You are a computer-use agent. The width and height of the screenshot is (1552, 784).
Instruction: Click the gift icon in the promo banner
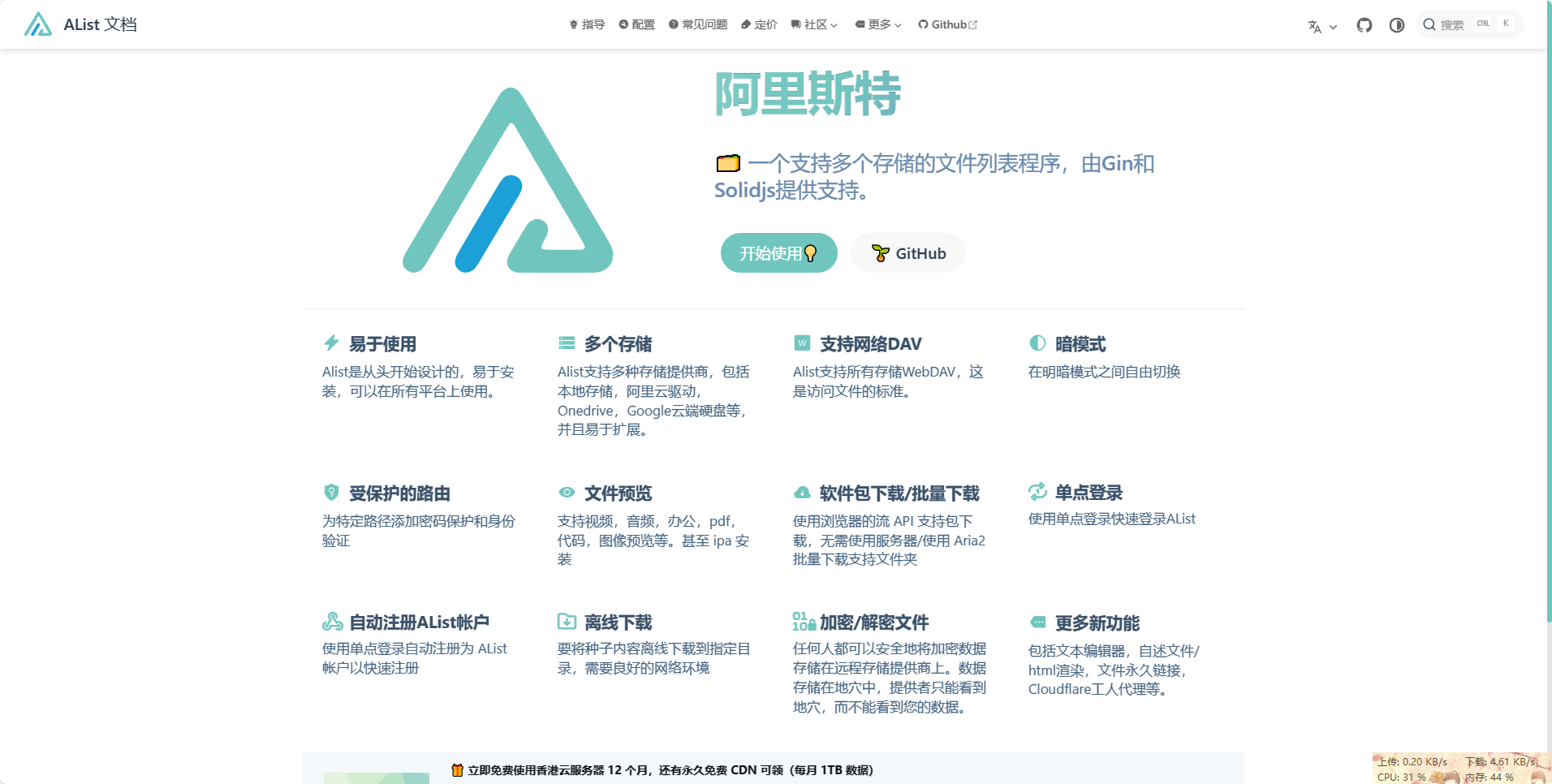457,770
